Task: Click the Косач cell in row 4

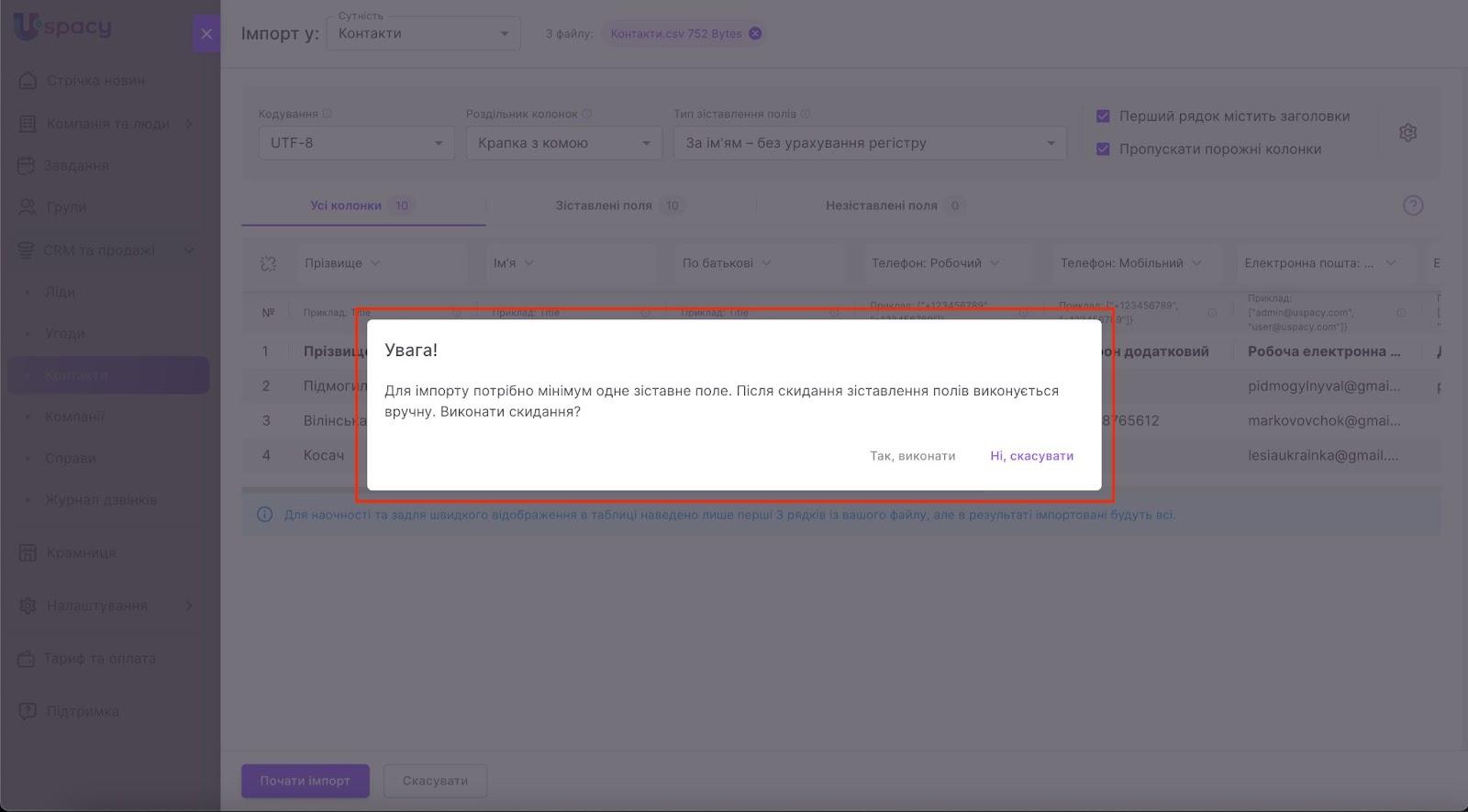Action: tap(324, 455)
